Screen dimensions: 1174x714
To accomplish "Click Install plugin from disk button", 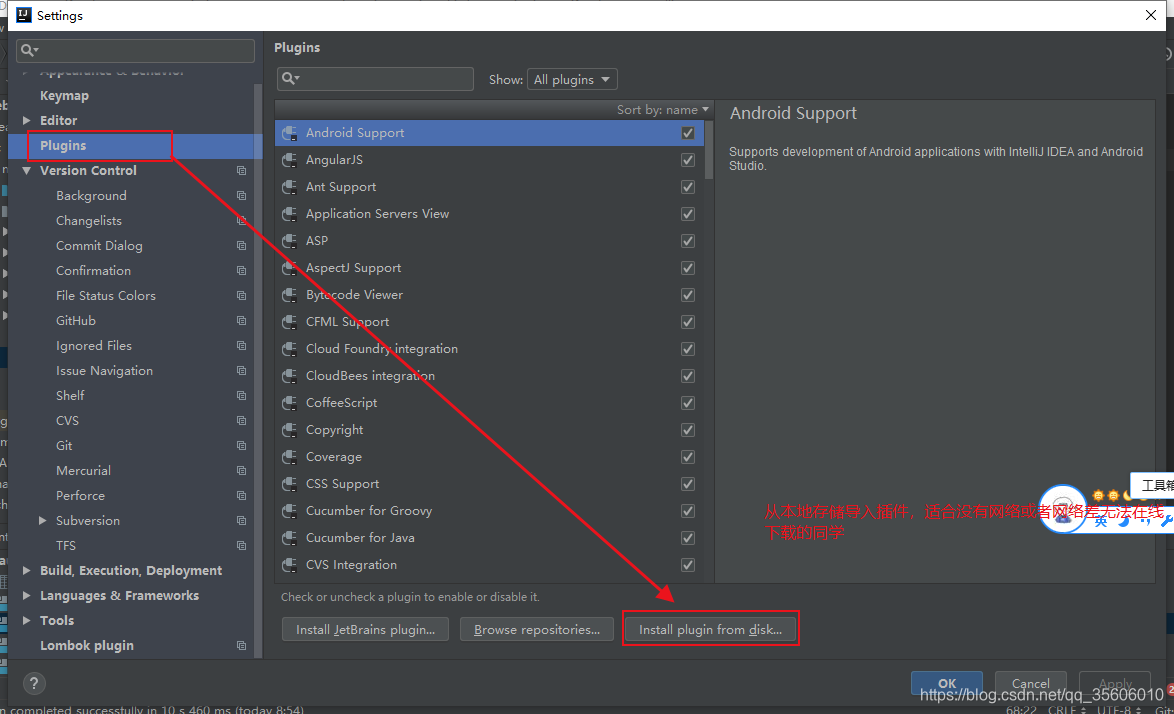I will tap(711, 629).
